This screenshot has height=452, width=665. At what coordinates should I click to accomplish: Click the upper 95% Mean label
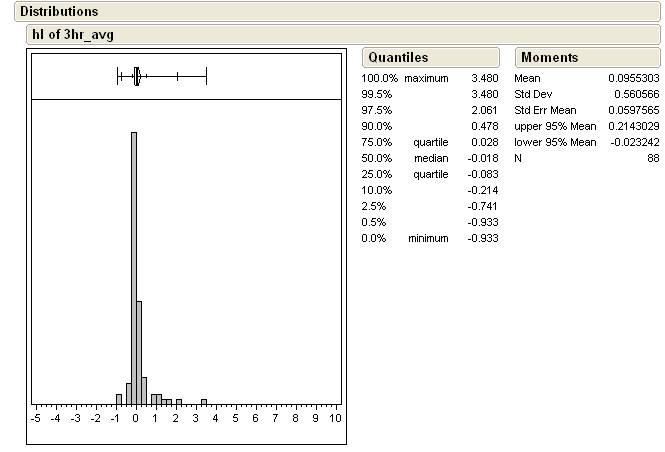click(x=554, y=126)
